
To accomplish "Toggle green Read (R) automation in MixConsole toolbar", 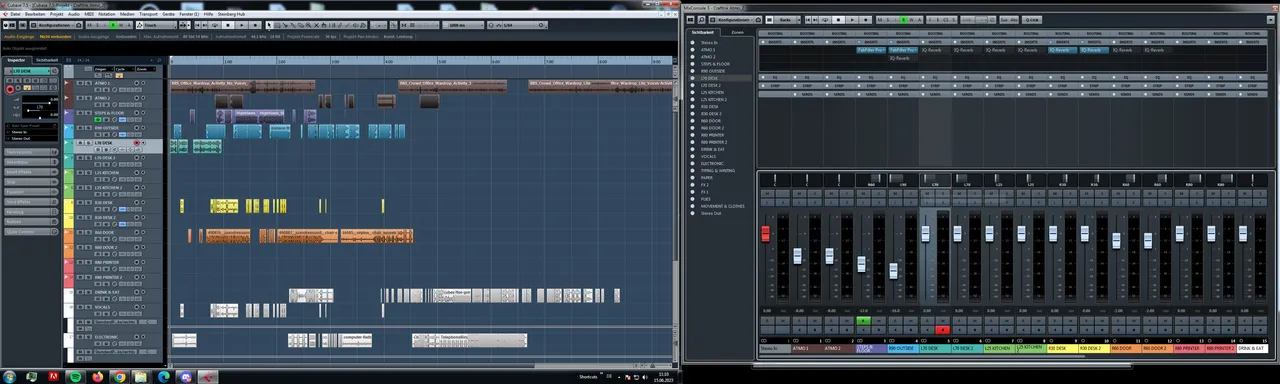I will point(904,19).
